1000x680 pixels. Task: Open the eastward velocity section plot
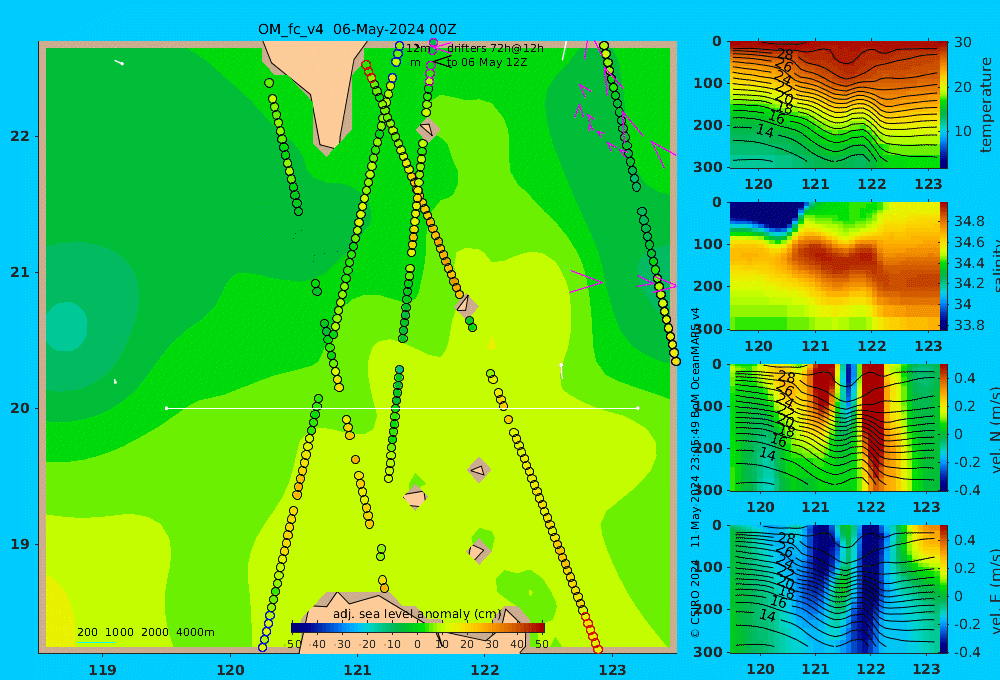834,589
